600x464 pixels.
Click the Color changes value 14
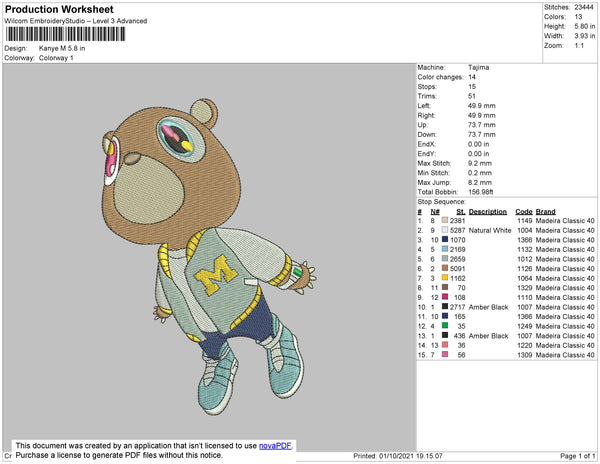pyautogui.click(x=472, y=77)
